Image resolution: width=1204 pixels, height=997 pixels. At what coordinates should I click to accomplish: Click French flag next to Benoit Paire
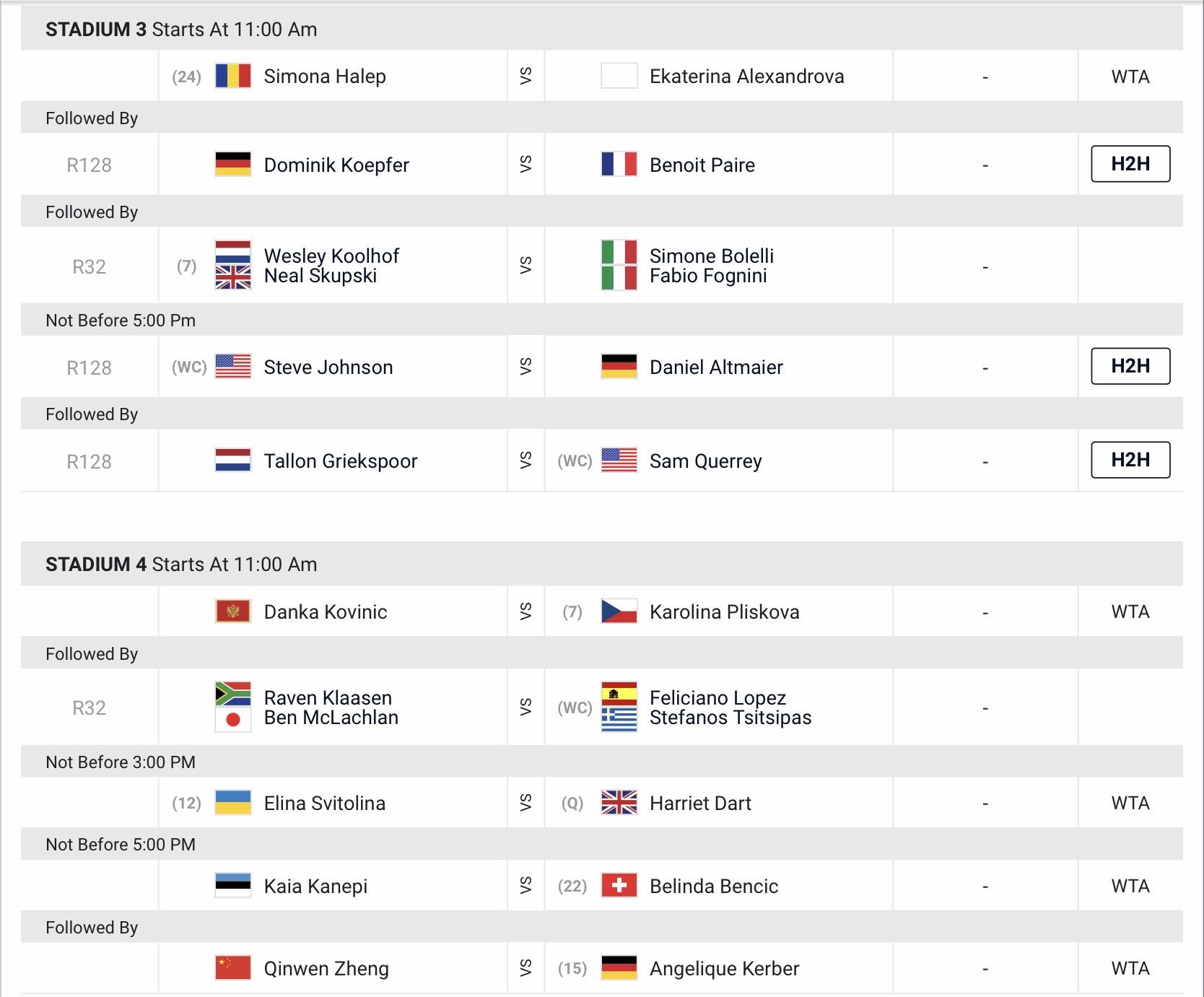[619, 165]
